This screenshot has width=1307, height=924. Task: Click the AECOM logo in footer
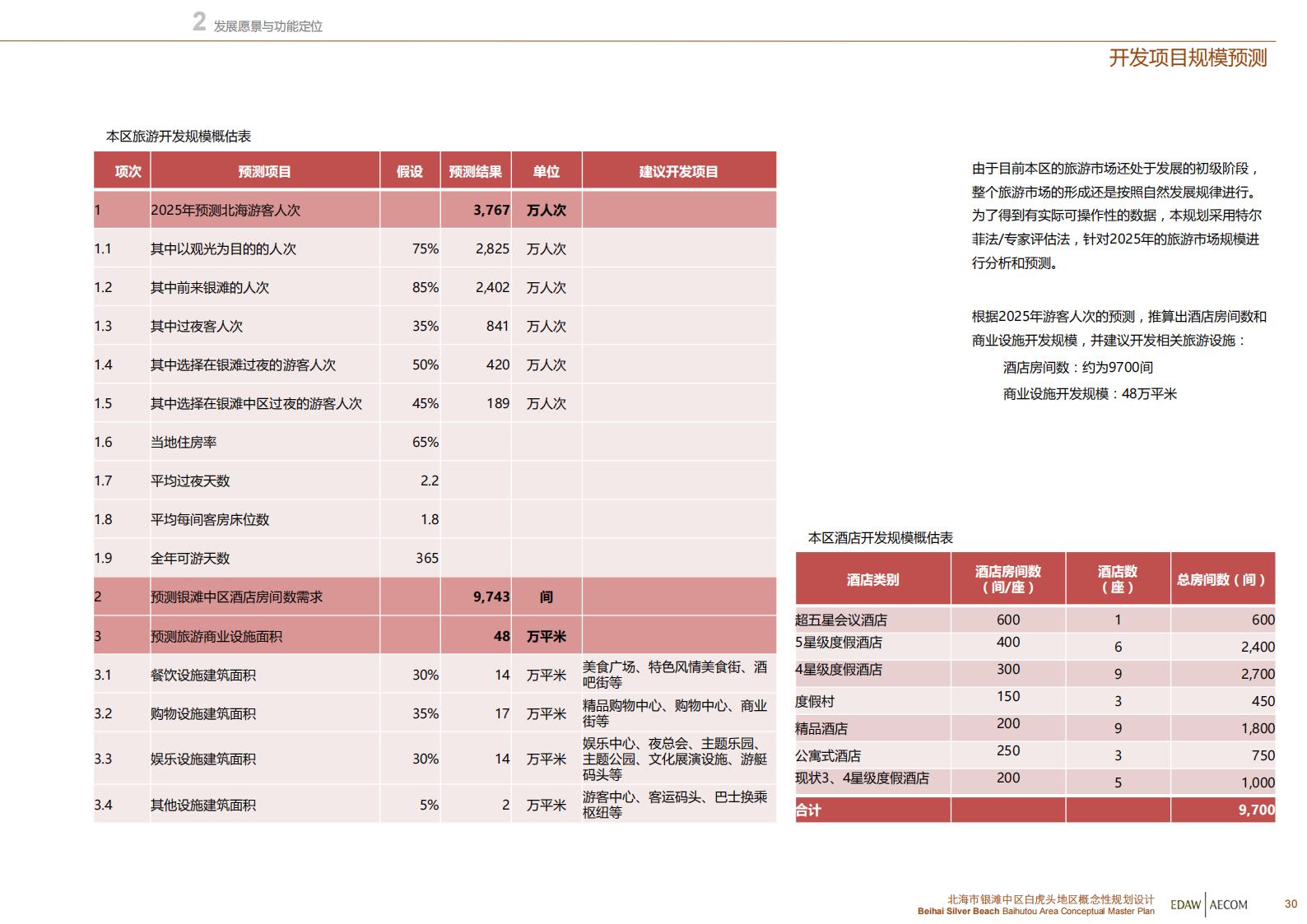tap(1230, 905)
